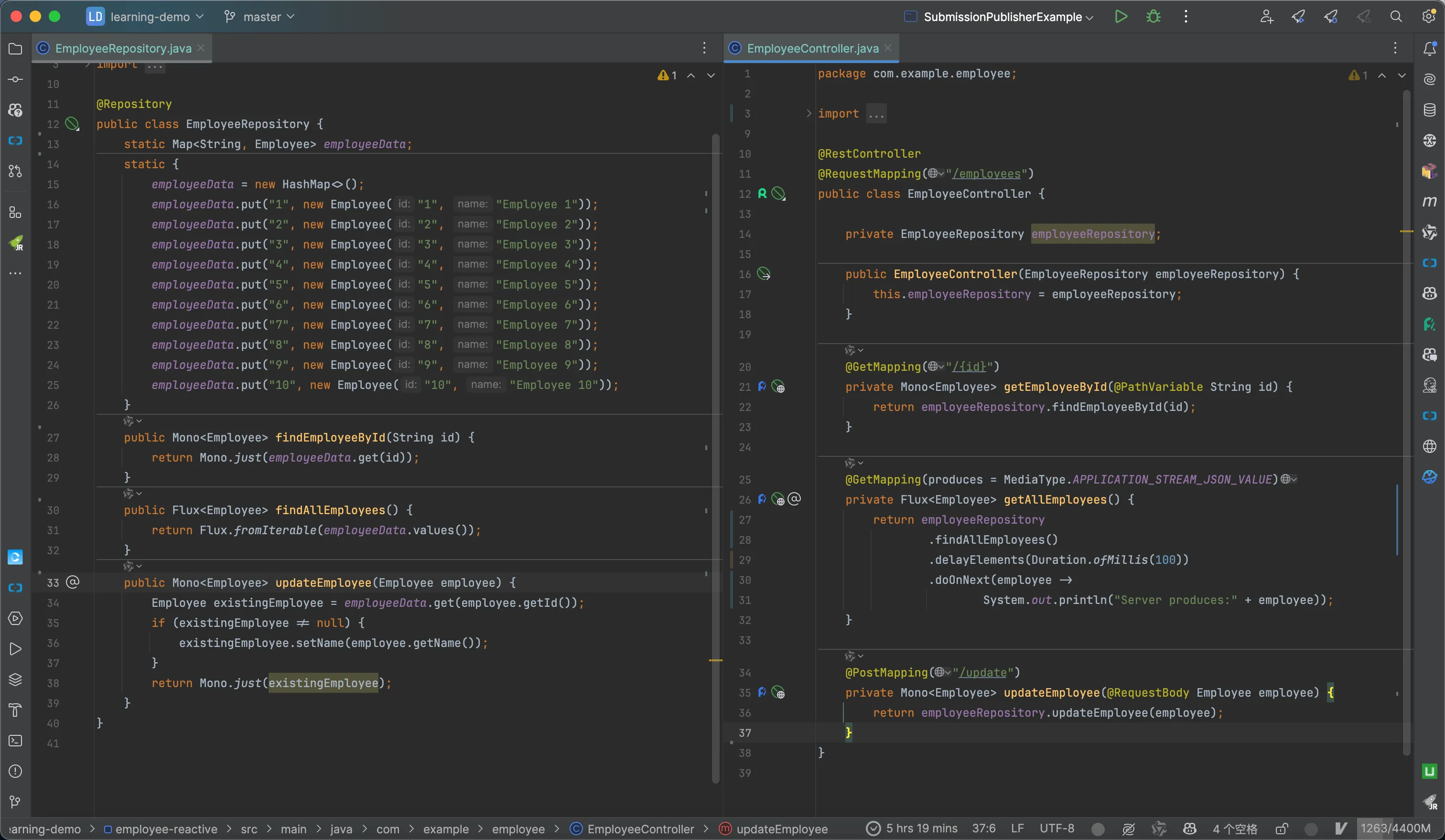
Task: Open left editor tab options menu
Action: [704, 48]
